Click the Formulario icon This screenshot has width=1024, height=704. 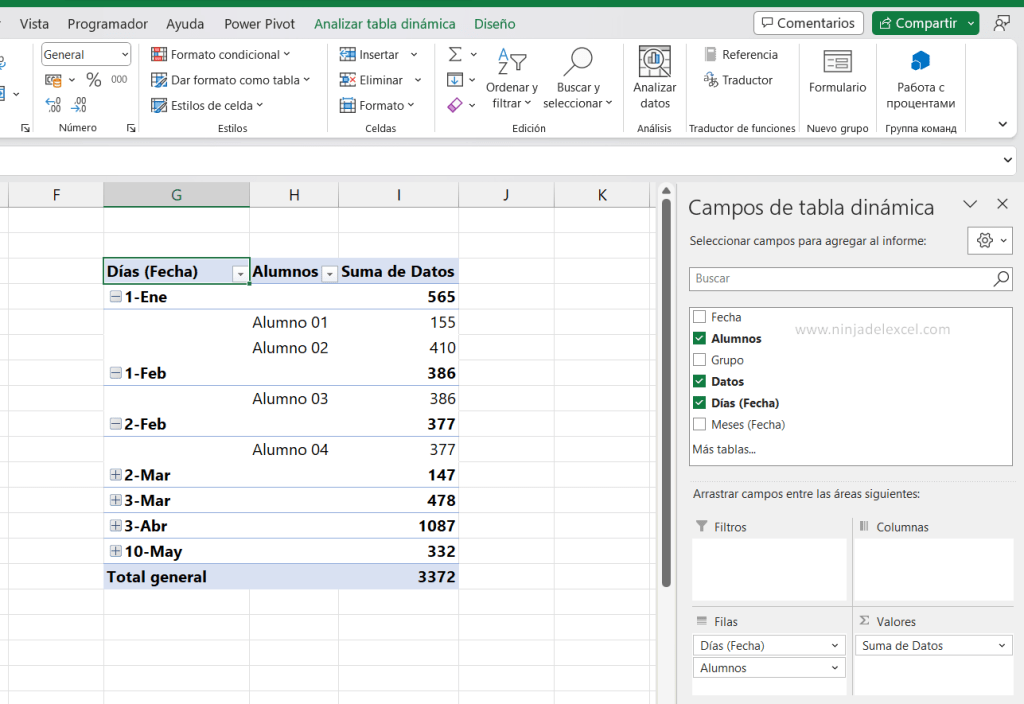pos(837,80)
